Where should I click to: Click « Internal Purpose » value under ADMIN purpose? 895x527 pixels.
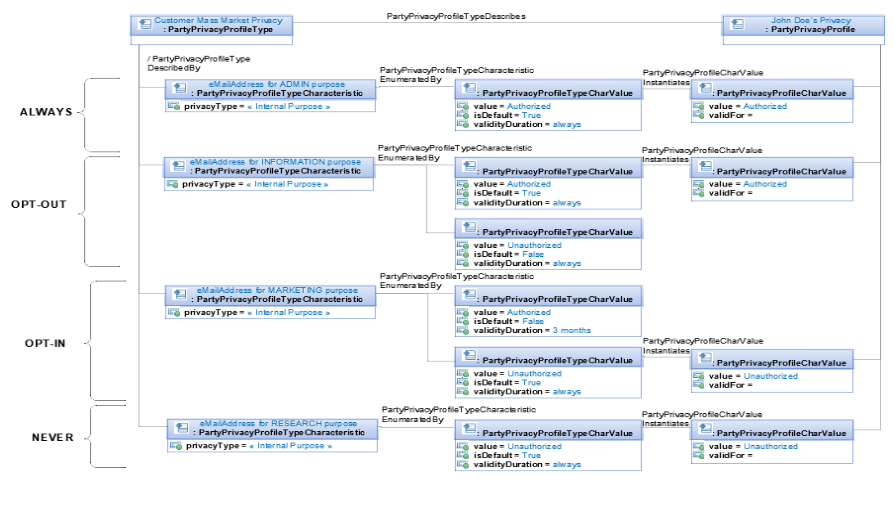pyautogui.click(x=288, y=106)
